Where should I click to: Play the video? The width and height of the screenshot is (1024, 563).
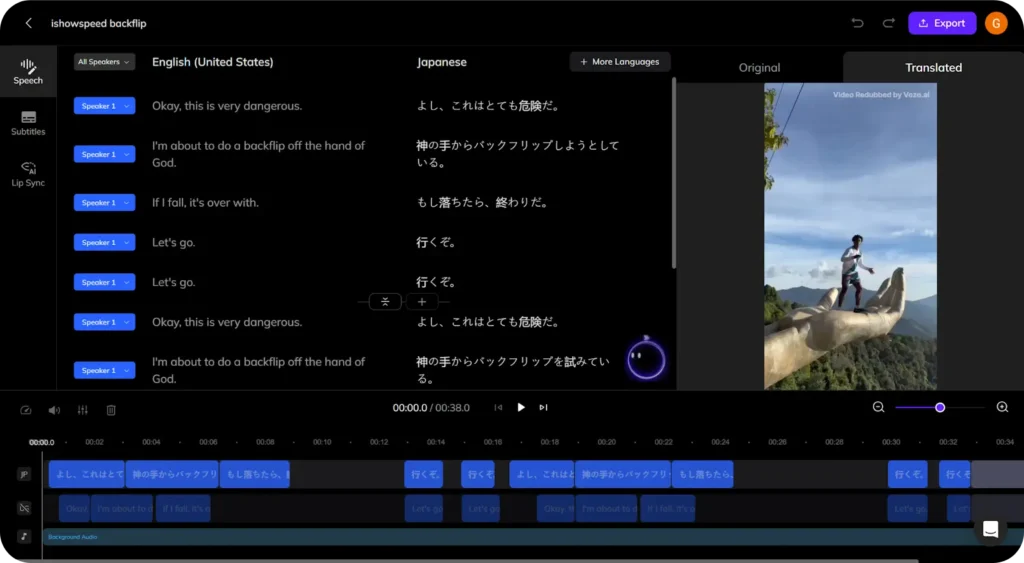pyautogui.click(x=520, y=408)
